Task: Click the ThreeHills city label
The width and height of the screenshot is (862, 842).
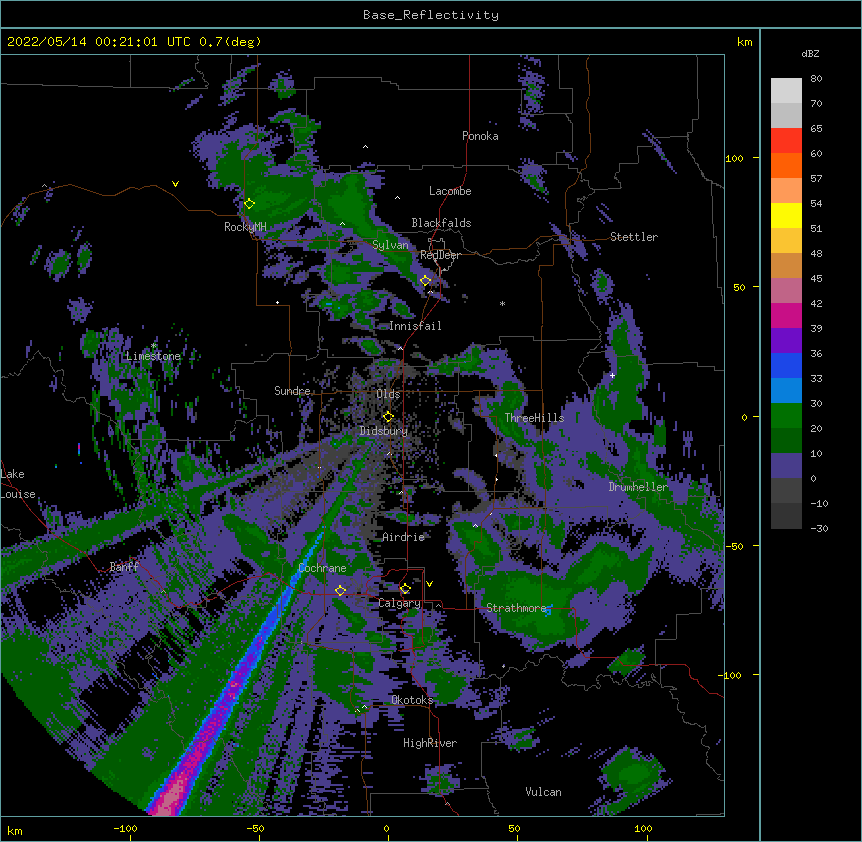Action: pyautogui.click(x=534, y=418)
